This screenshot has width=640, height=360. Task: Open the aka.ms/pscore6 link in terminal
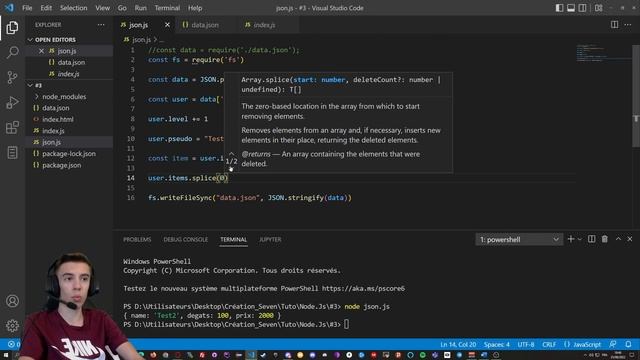pyautogui.click(x=363, y=289)
